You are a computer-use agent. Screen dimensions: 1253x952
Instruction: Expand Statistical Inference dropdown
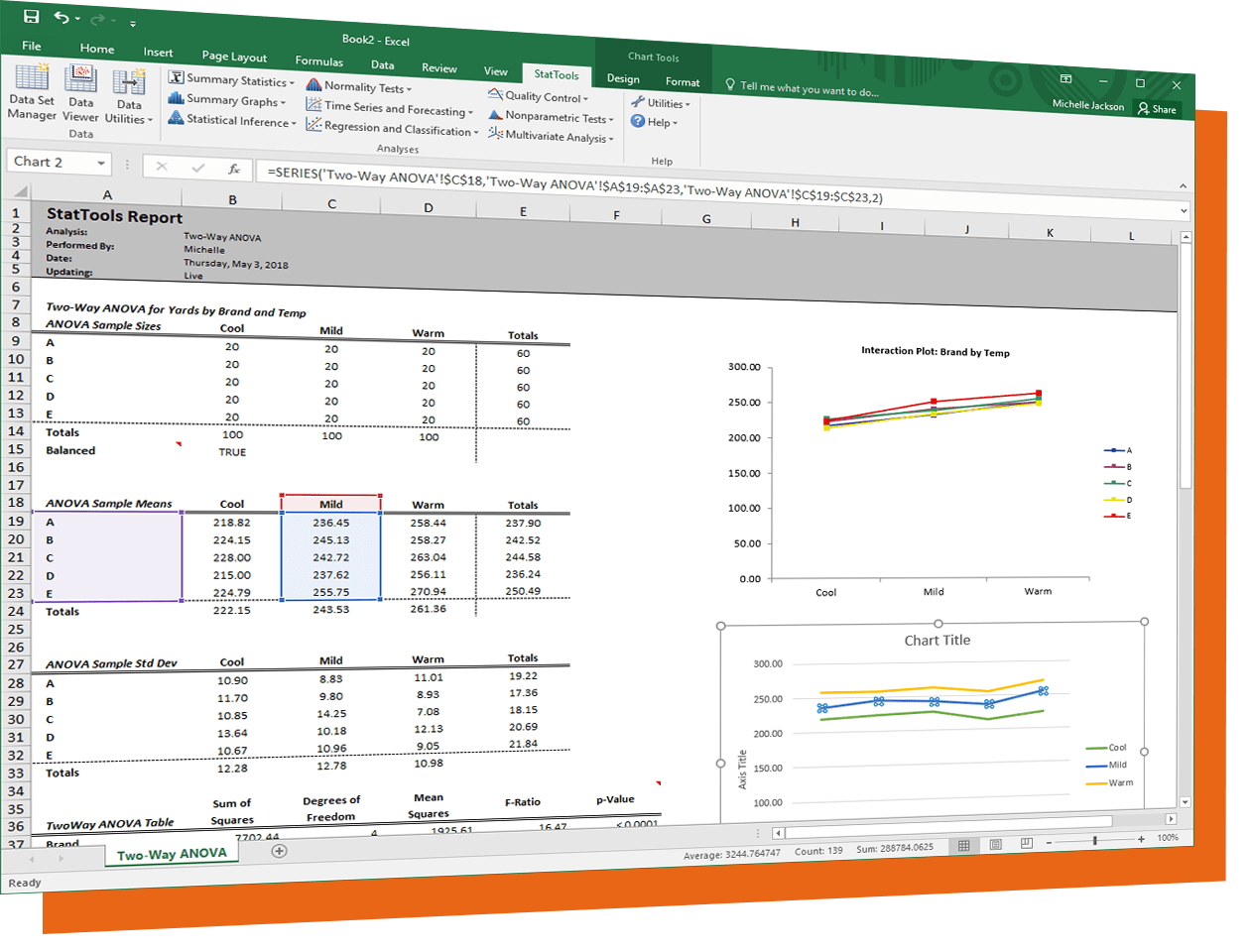(x=232, y=120)
